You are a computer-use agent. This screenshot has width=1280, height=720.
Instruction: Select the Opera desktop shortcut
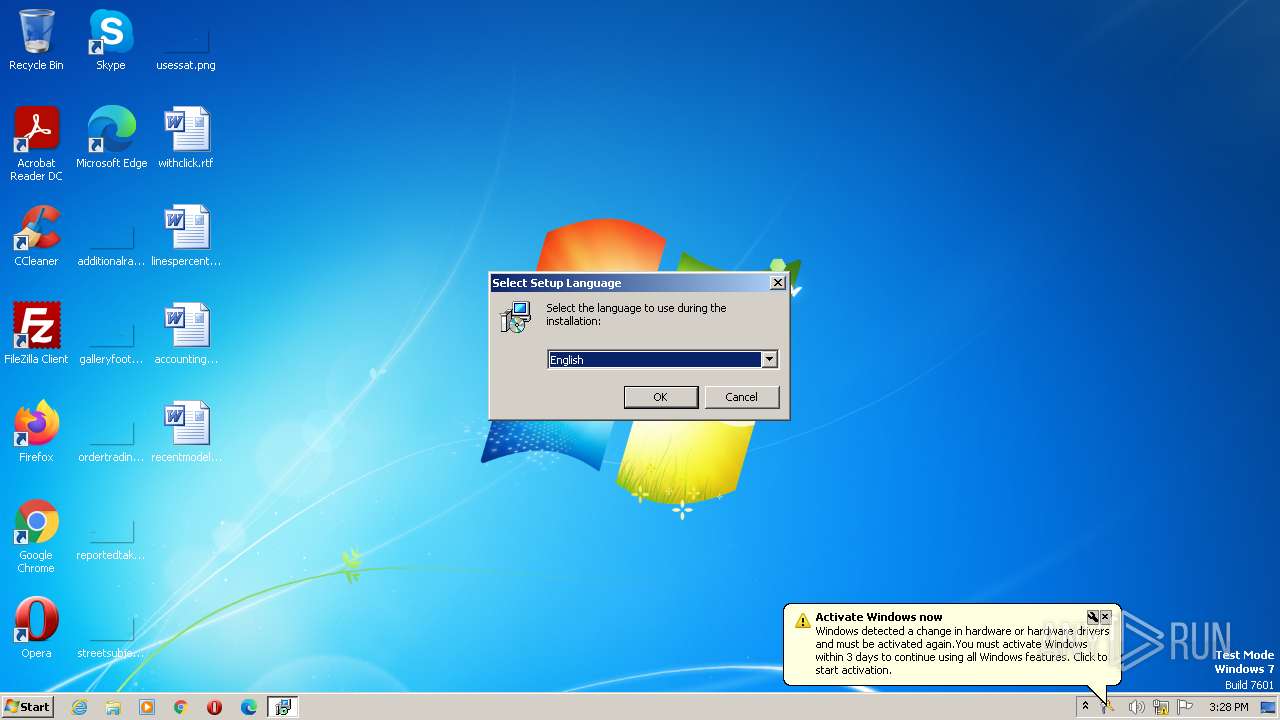click(x=36, y=628)
